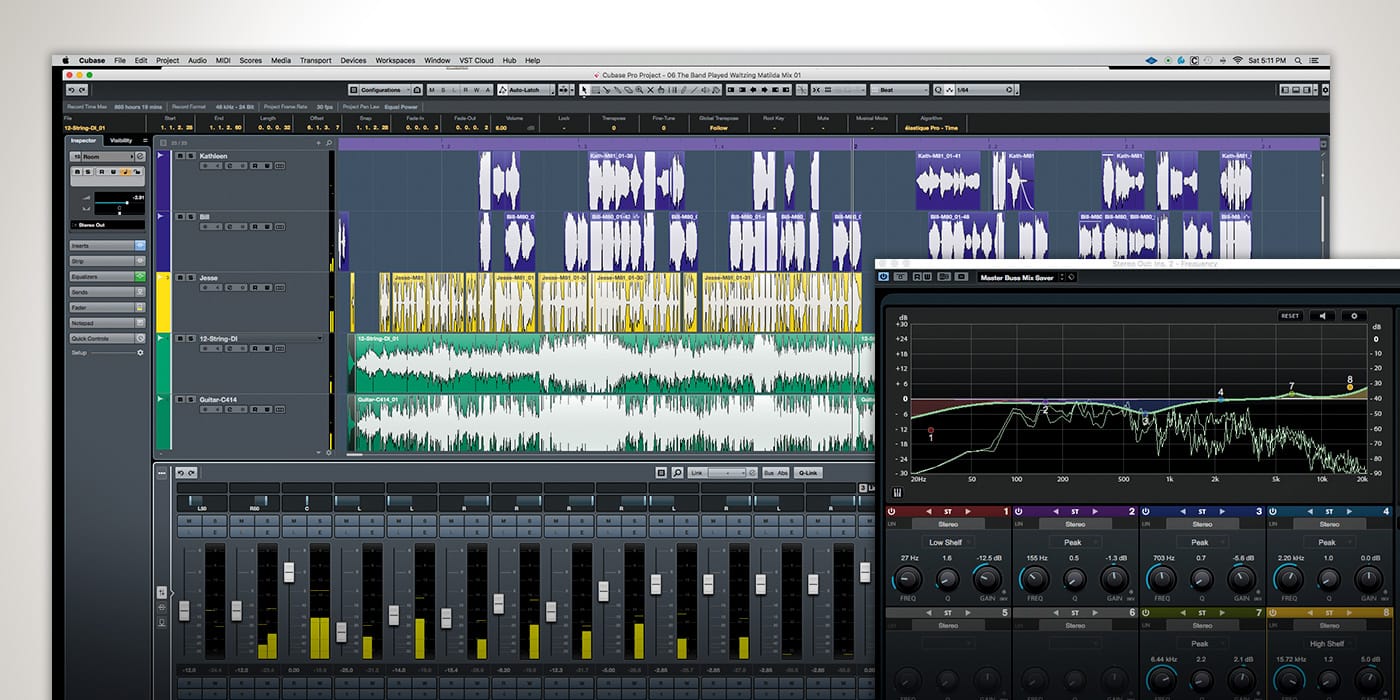Viewport: 1400px width, 700px height.
Task: Click the first mixer channel fader
Action: click(x=184, y=610)
